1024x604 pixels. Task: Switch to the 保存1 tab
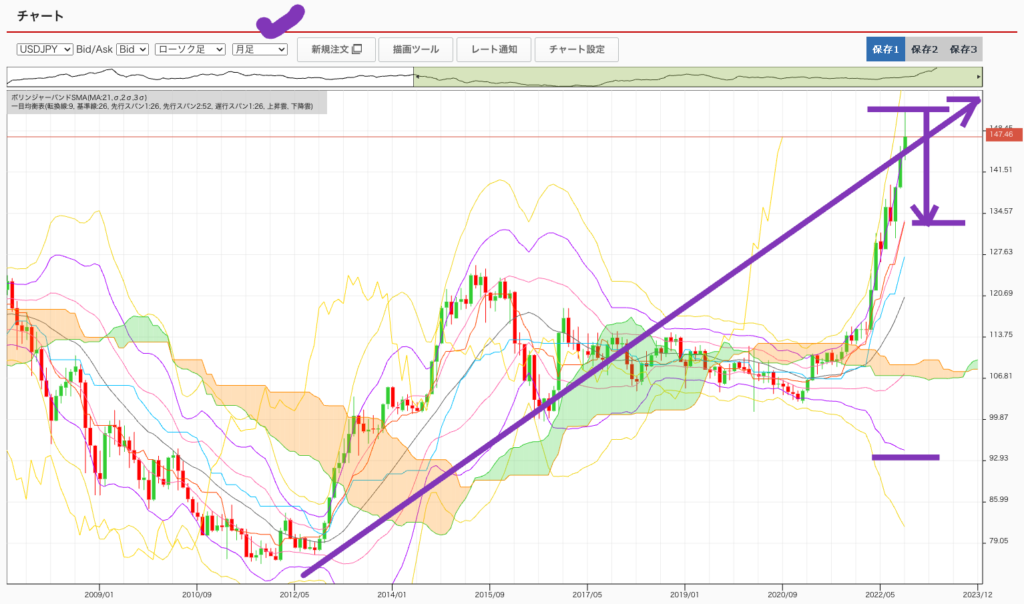[886, 49]
